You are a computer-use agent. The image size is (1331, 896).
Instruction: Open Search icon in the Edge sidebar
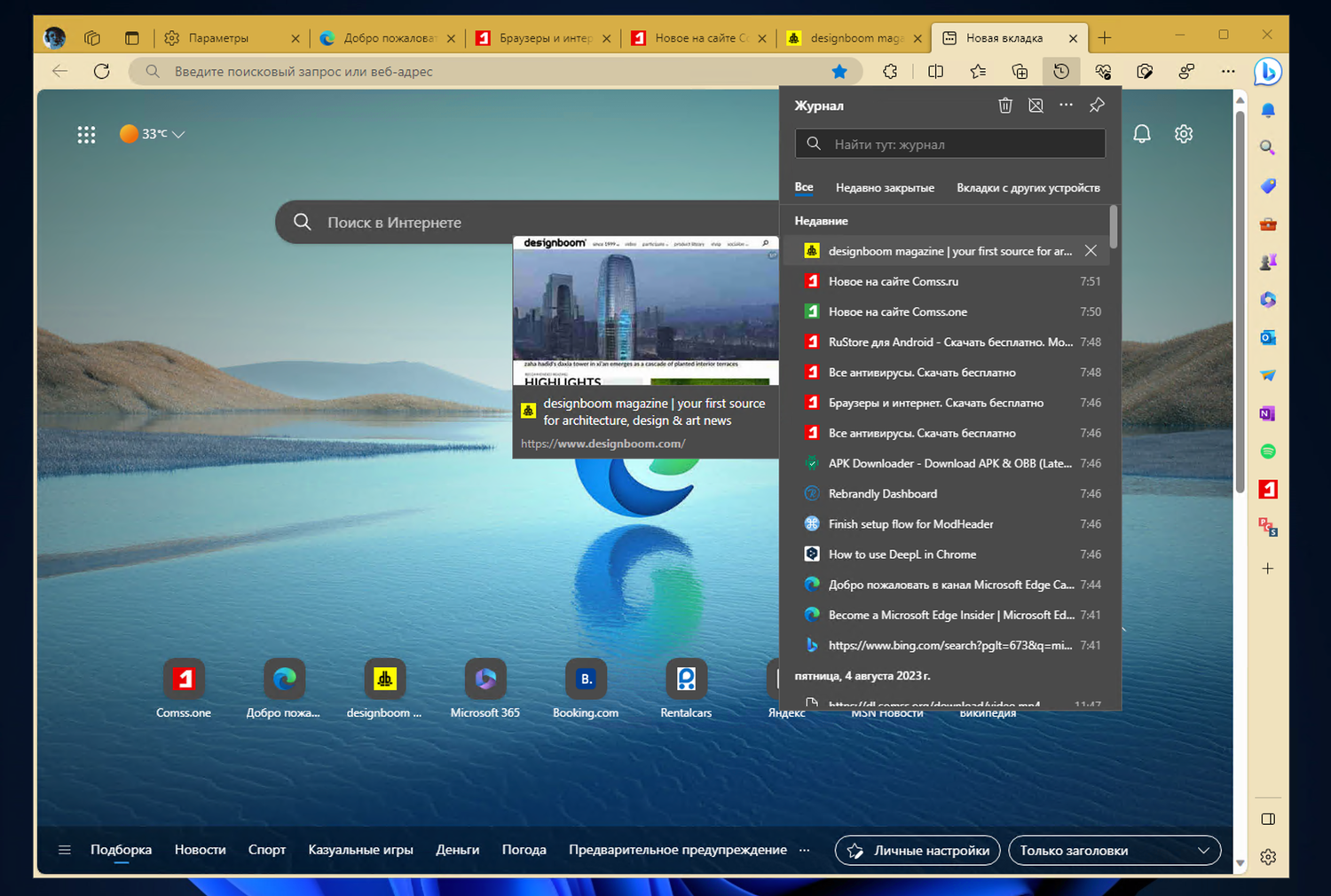[1268, 147]
